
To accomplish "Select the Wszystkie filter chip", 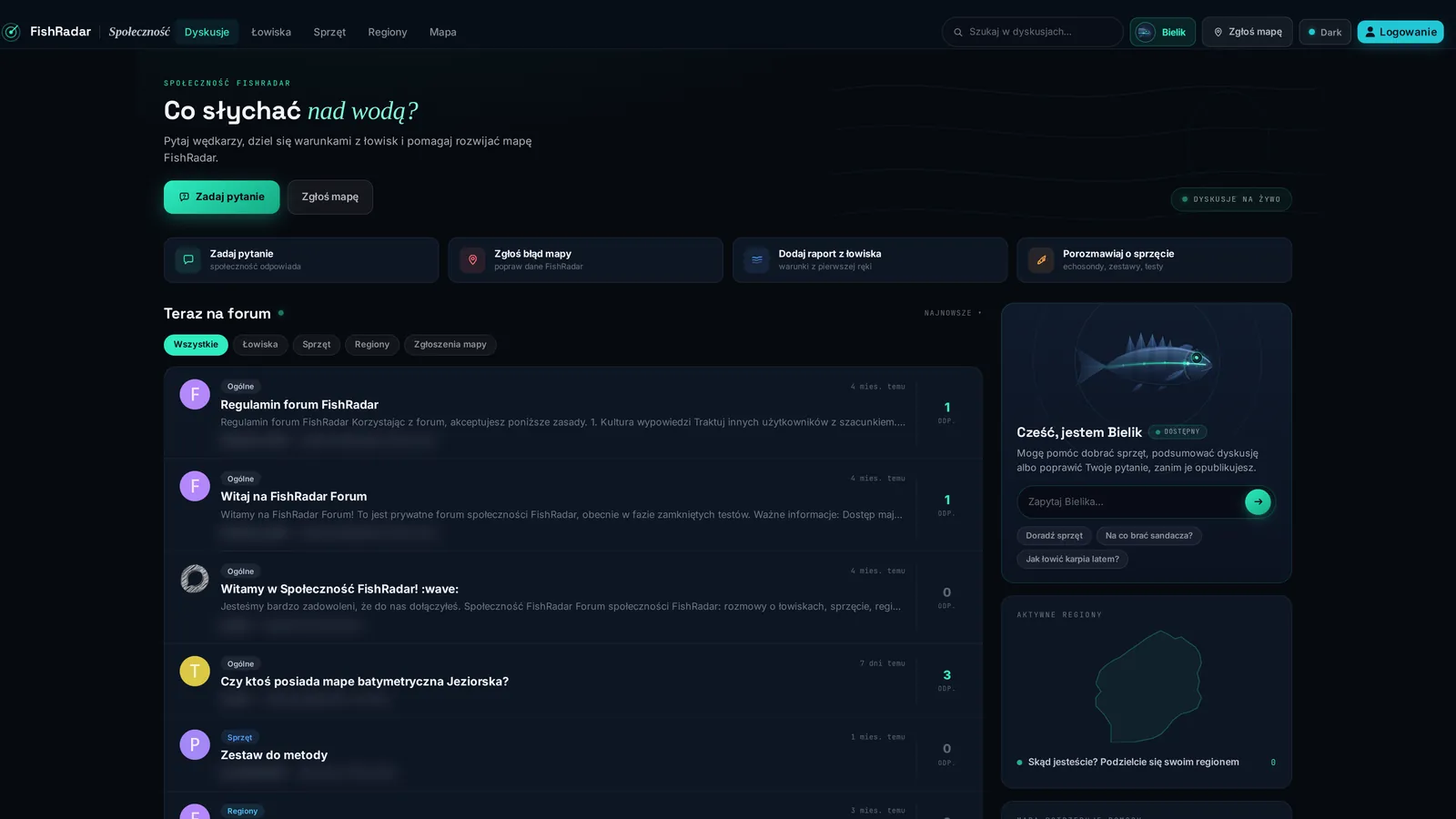I will (196, 345).
